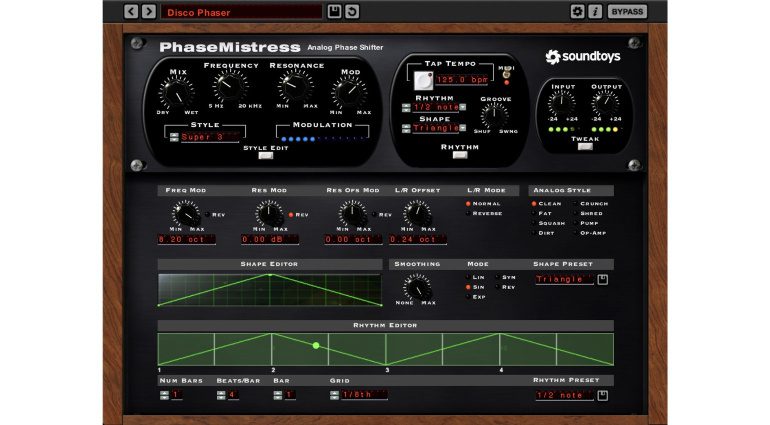
Task: Click the Res Mod knob
Action: click(269, 214)
